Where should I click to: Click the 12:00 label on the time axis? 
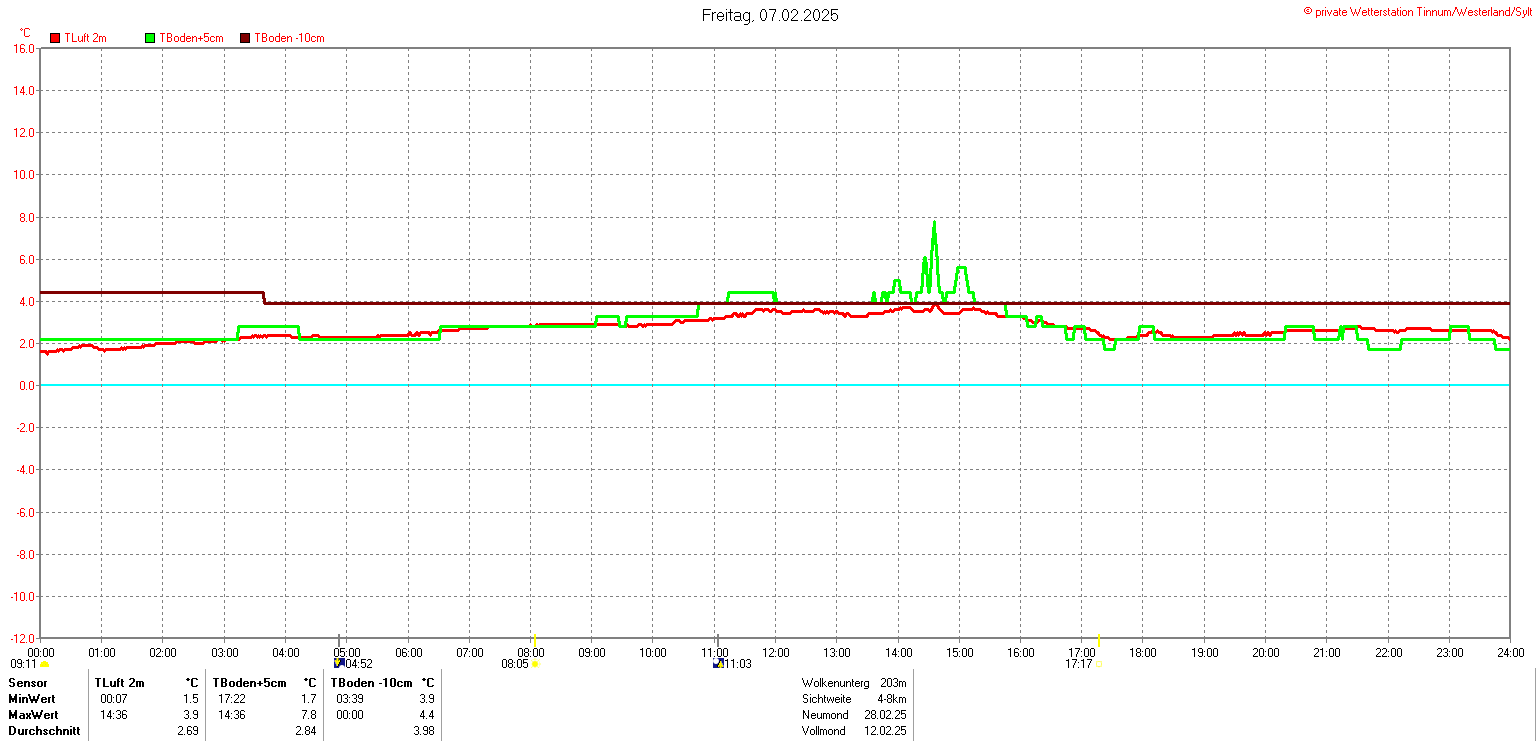775,653
